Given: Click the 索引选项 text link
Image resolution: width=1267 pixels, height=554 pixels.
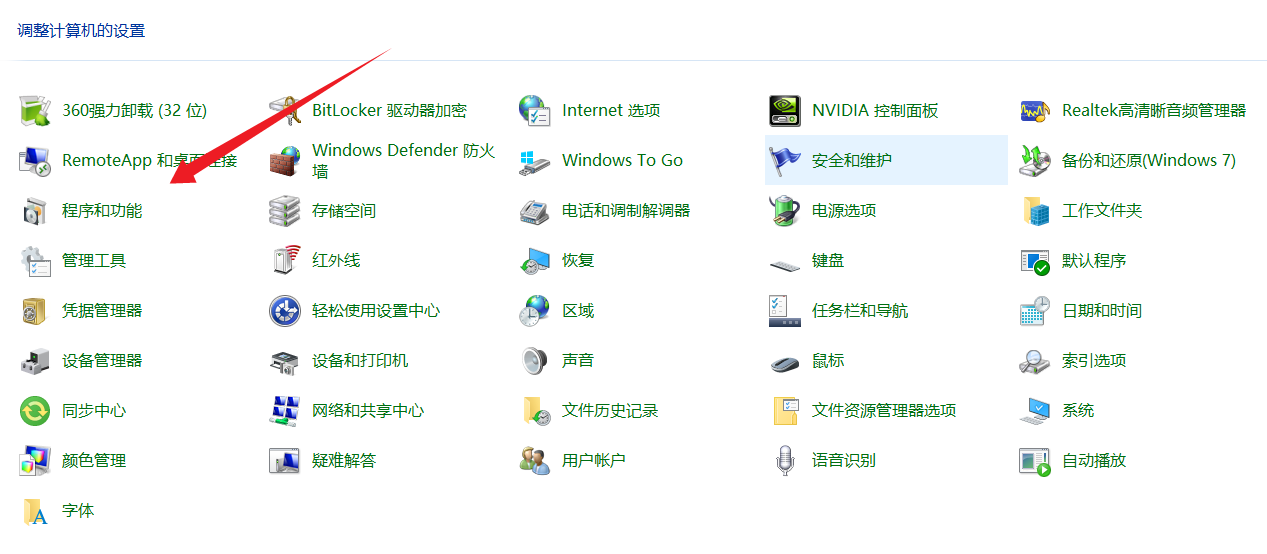Looking at the screenshot, I should [x=1094, y=360].
